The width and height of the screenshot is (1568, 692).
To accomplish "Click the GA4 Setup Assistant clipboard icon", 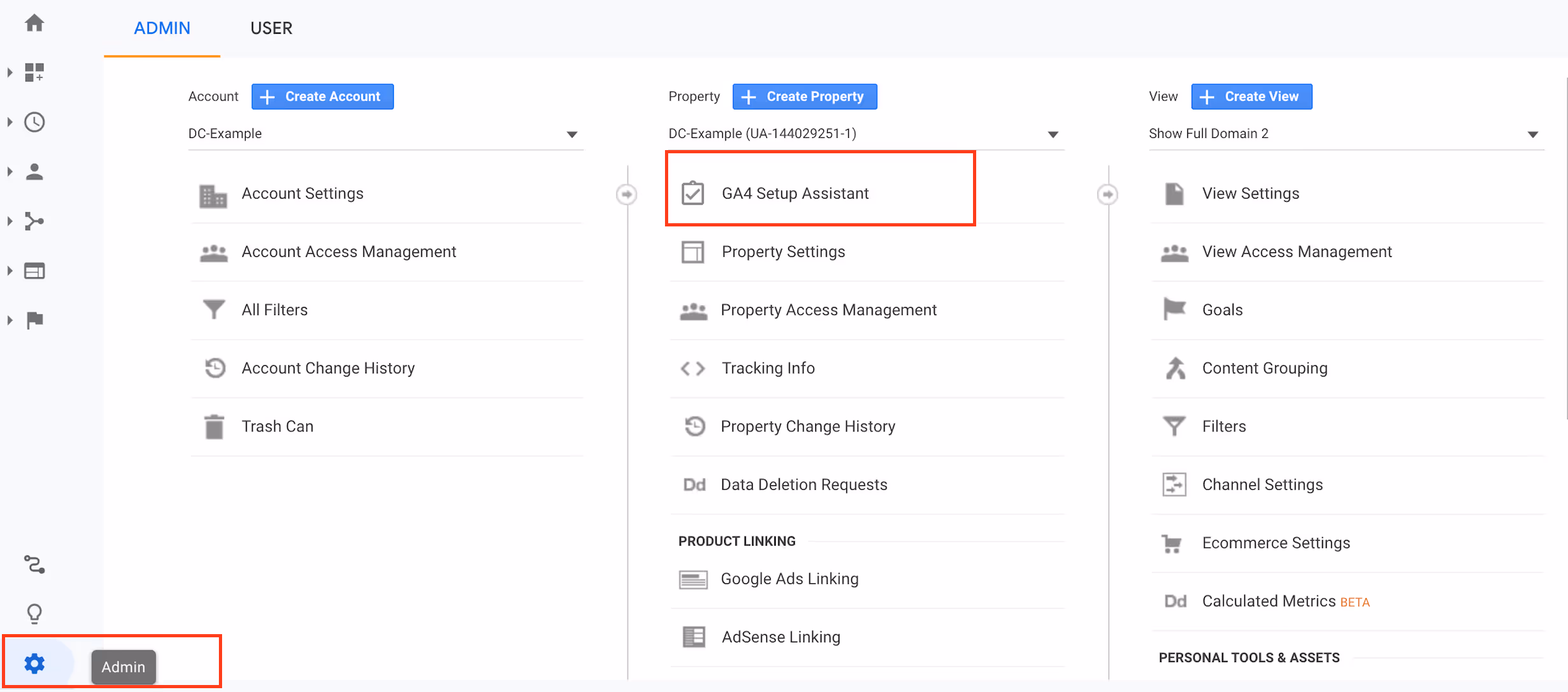I will coord(692,193).
